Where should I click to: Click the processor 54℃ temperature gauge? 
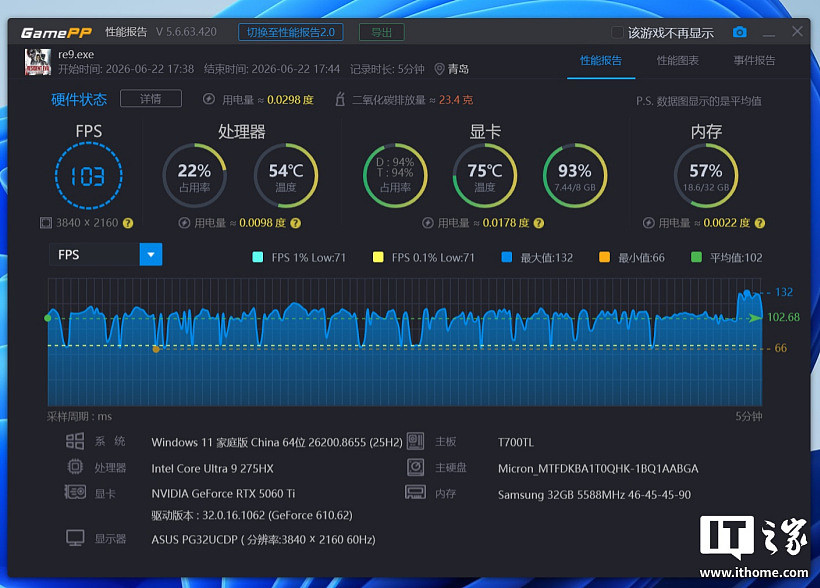click(286, 176)
